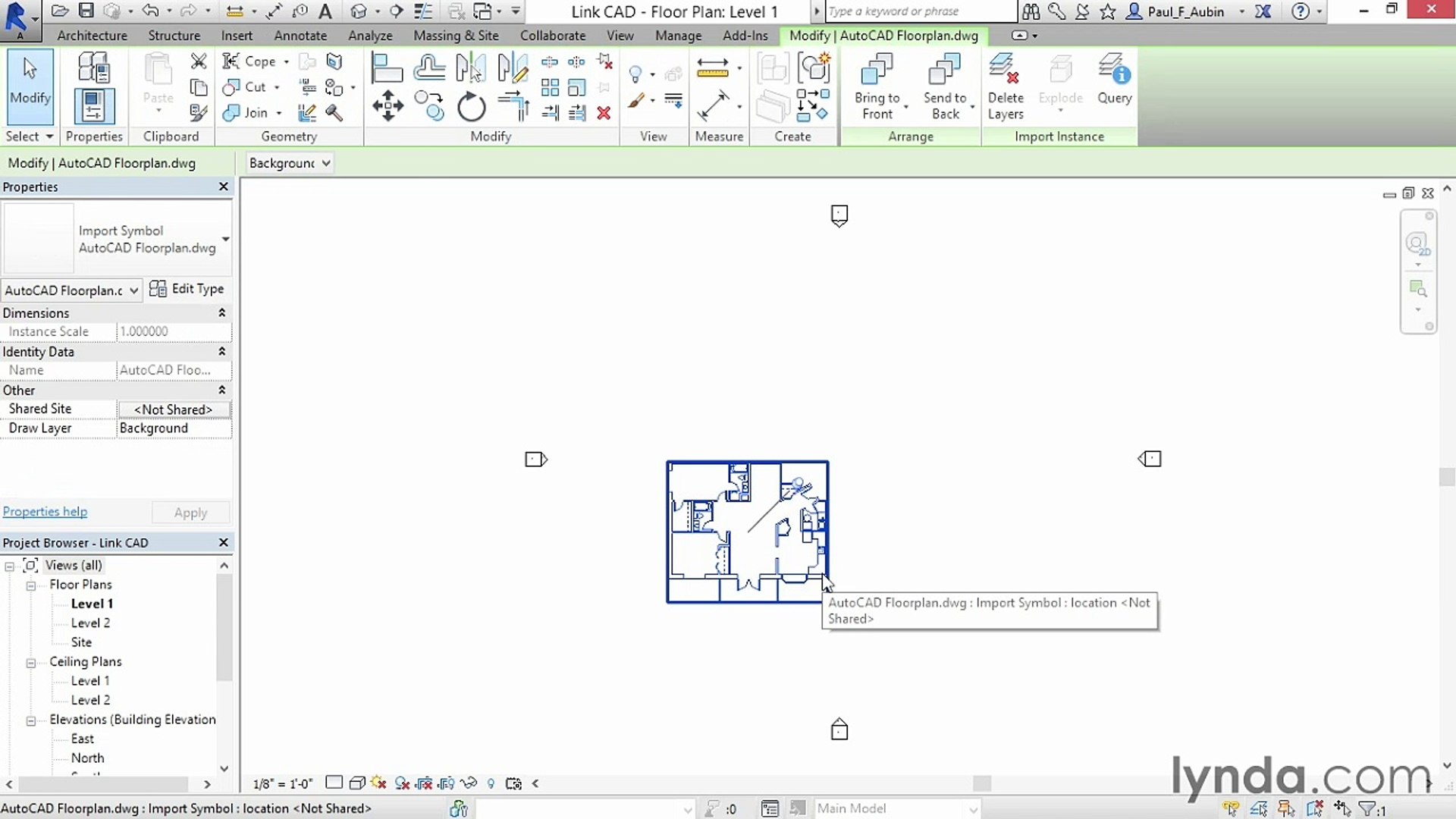
Task: Click the Rotate tool icon
Action: (471, 106)
